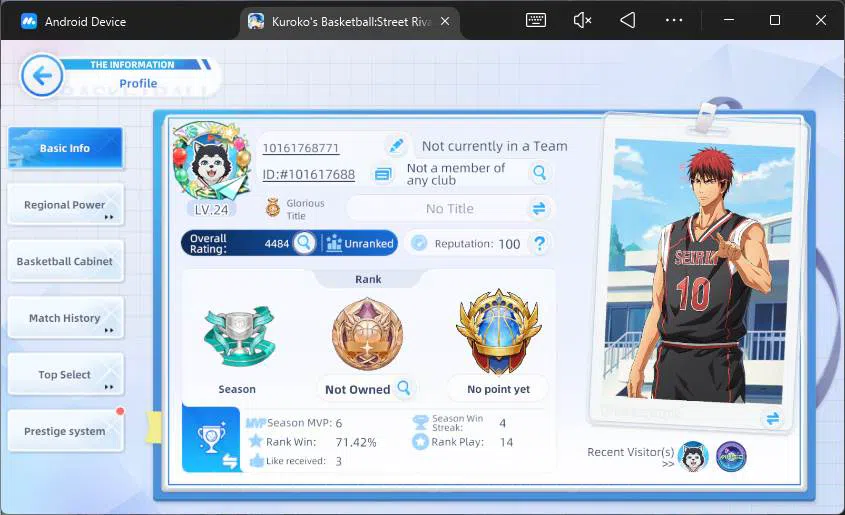Click the ID:#101617688 text
This screenshot has width=845, height=515.
tap(308, 175)
